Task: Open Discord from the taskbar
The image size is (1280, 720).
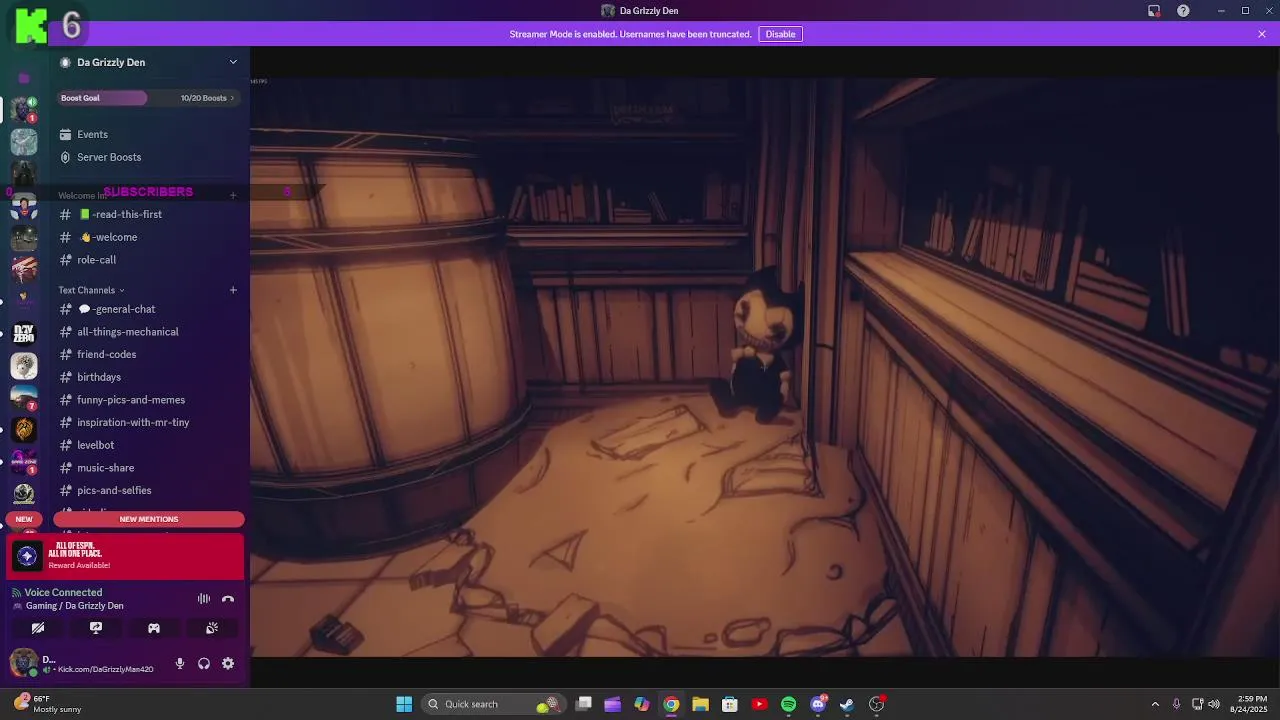Action: 818,704
